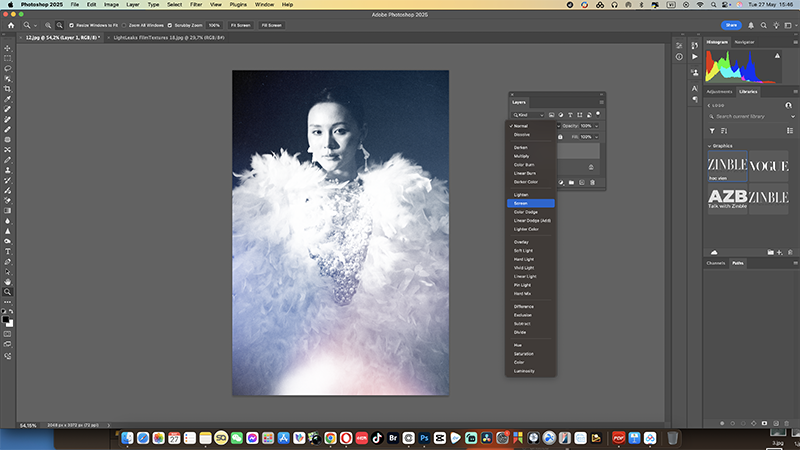Screen dimensions: 800x450
Task: Enable the Resize Windows to Fit checkbox
Action: (71, 24)
